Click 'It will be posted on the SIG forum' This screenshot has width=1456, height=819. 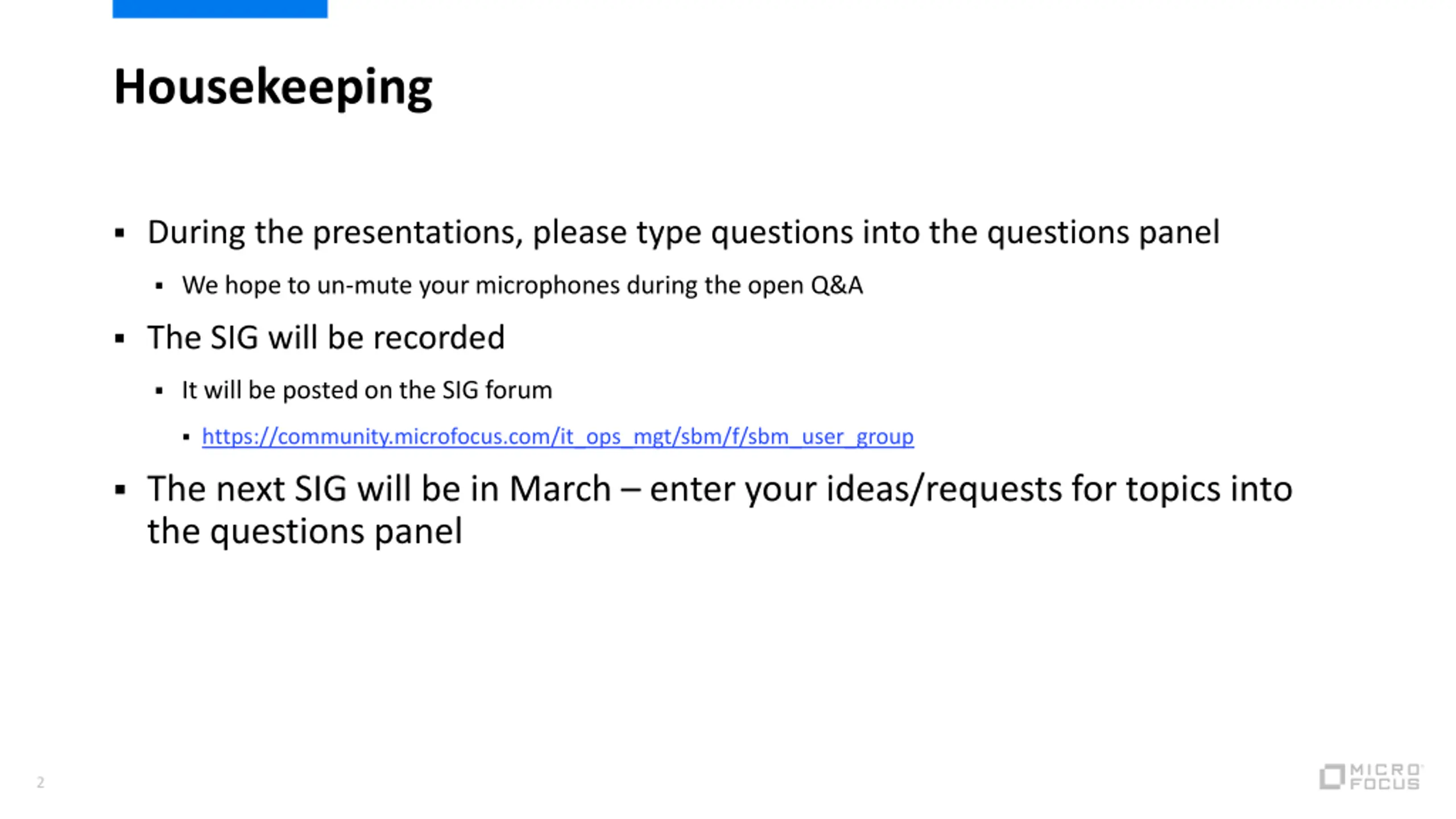click(x=367, y=390)
